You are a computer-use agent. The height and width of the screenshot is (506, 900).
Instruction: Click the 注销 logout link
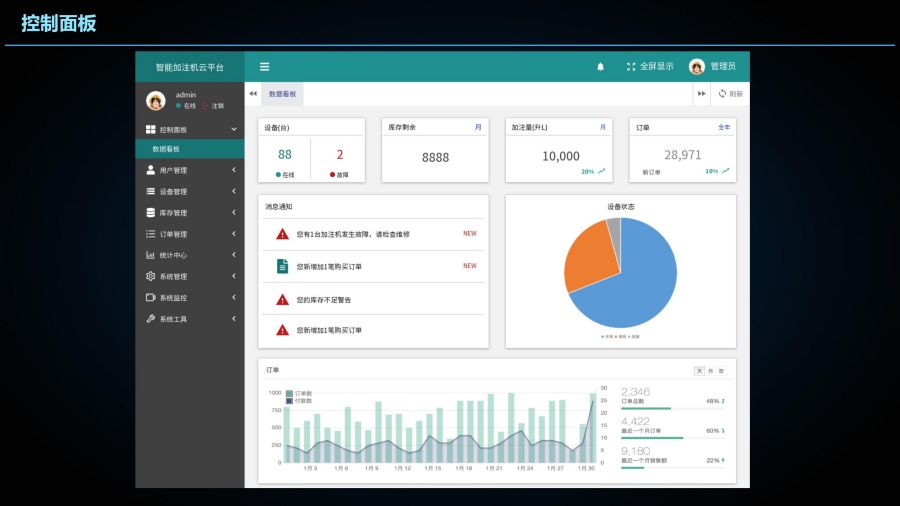tap(216, 105)
